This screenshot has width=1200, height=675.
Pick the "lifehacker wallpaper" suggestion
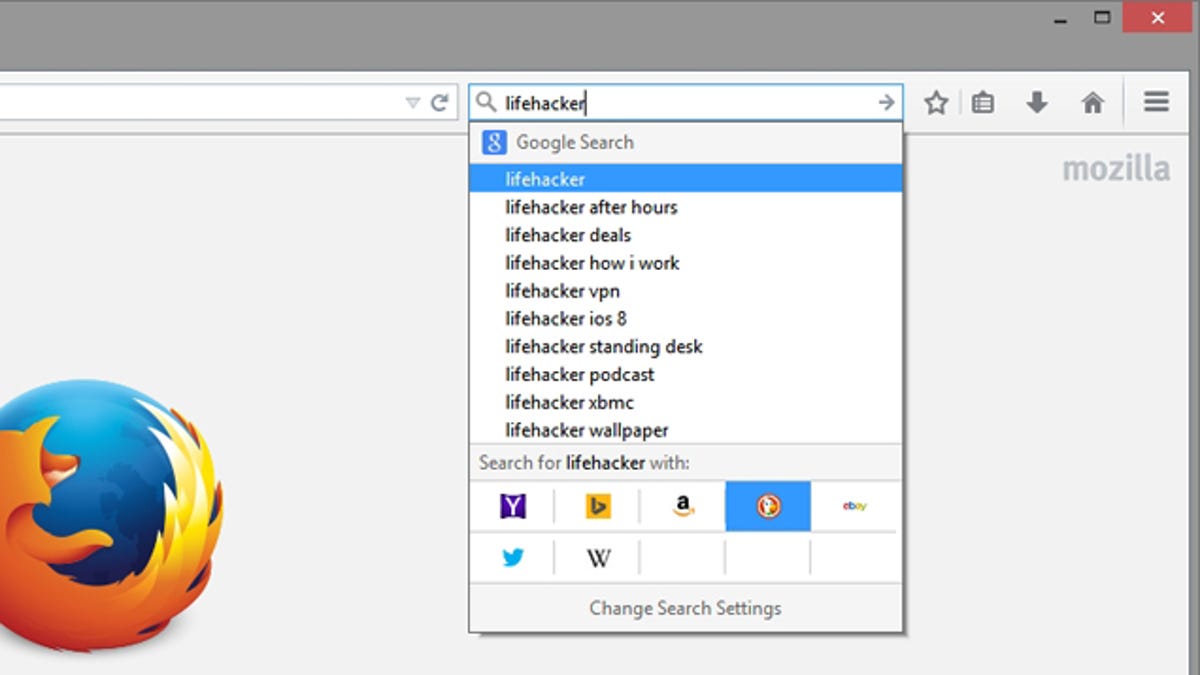(686, 431)
